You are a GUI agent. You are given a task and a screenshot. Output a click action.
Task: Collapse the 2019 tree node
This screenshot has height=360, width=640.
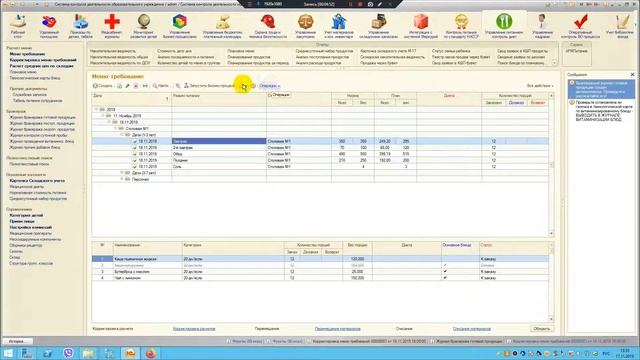coord(97,109)
